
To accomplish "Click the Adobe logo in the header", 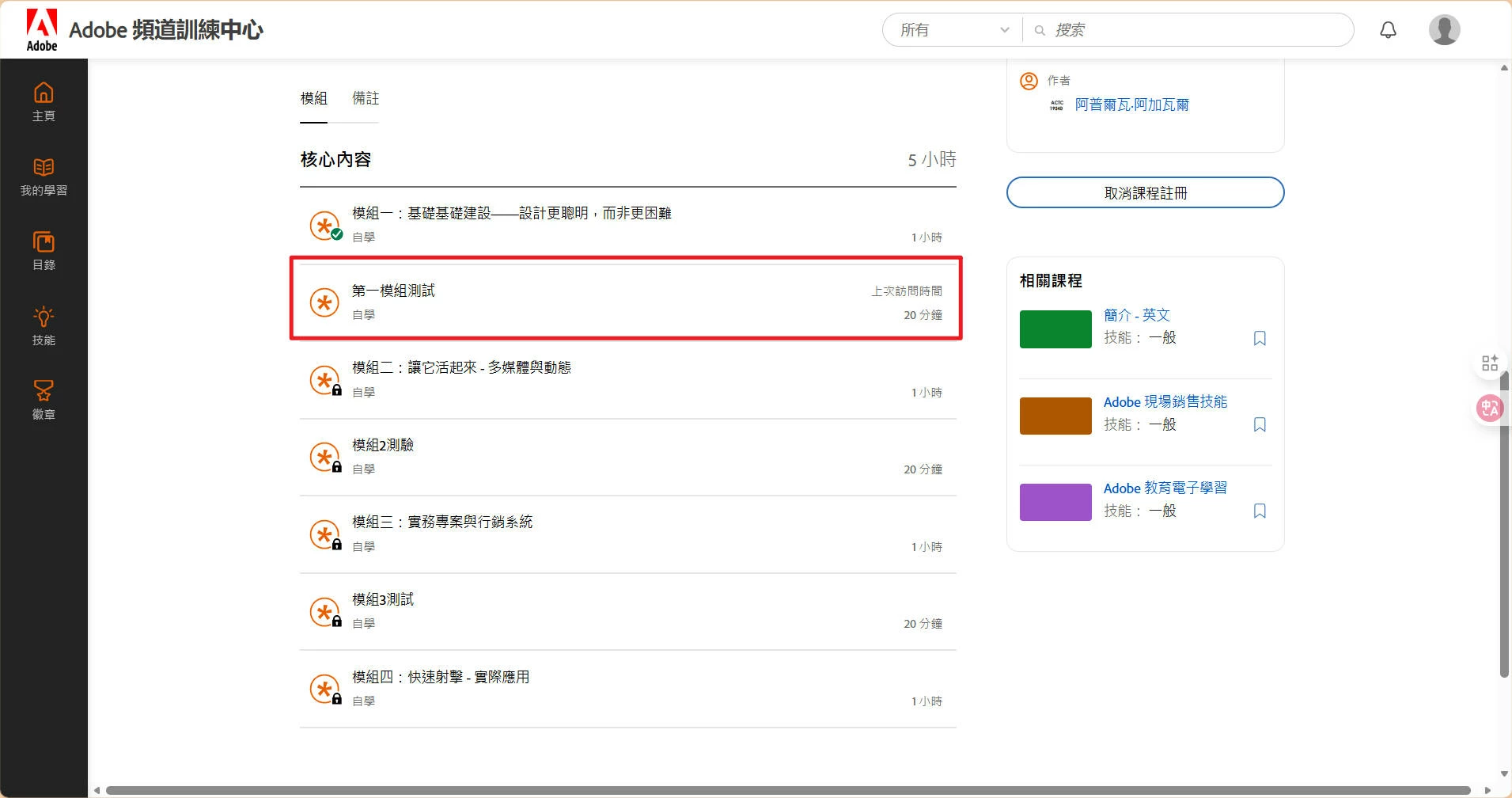I will [42, 30].
